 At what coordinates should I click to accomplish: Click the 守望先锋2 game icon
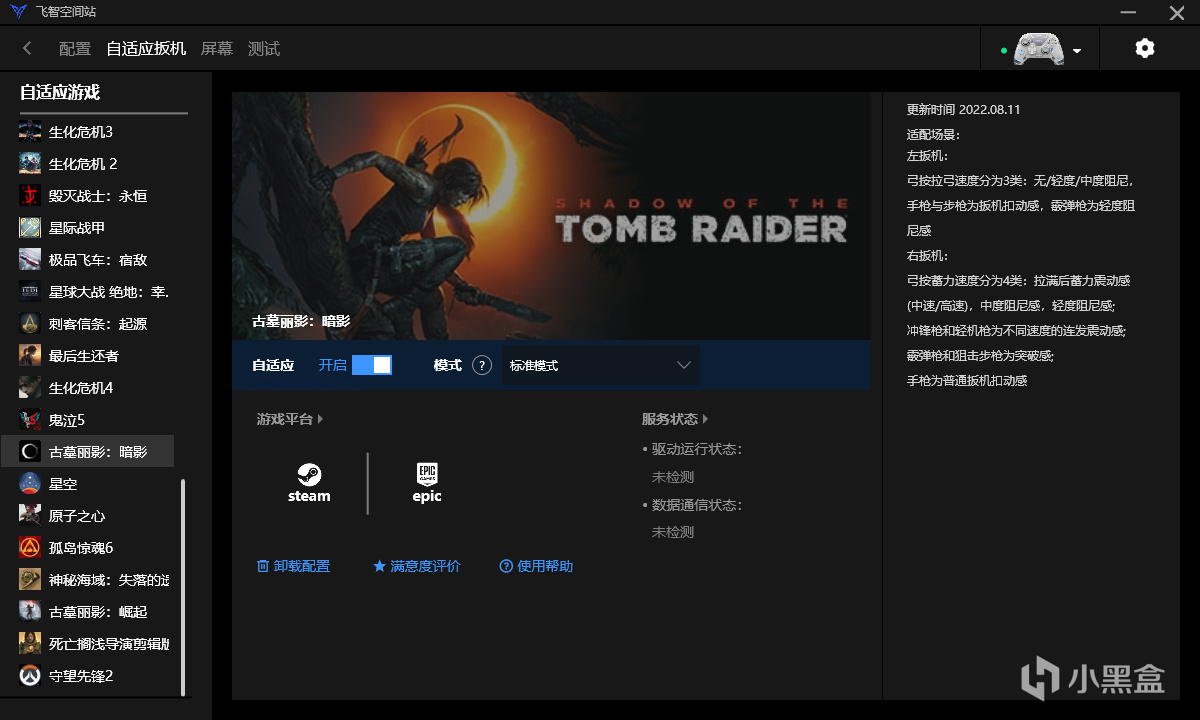point(30,675)
